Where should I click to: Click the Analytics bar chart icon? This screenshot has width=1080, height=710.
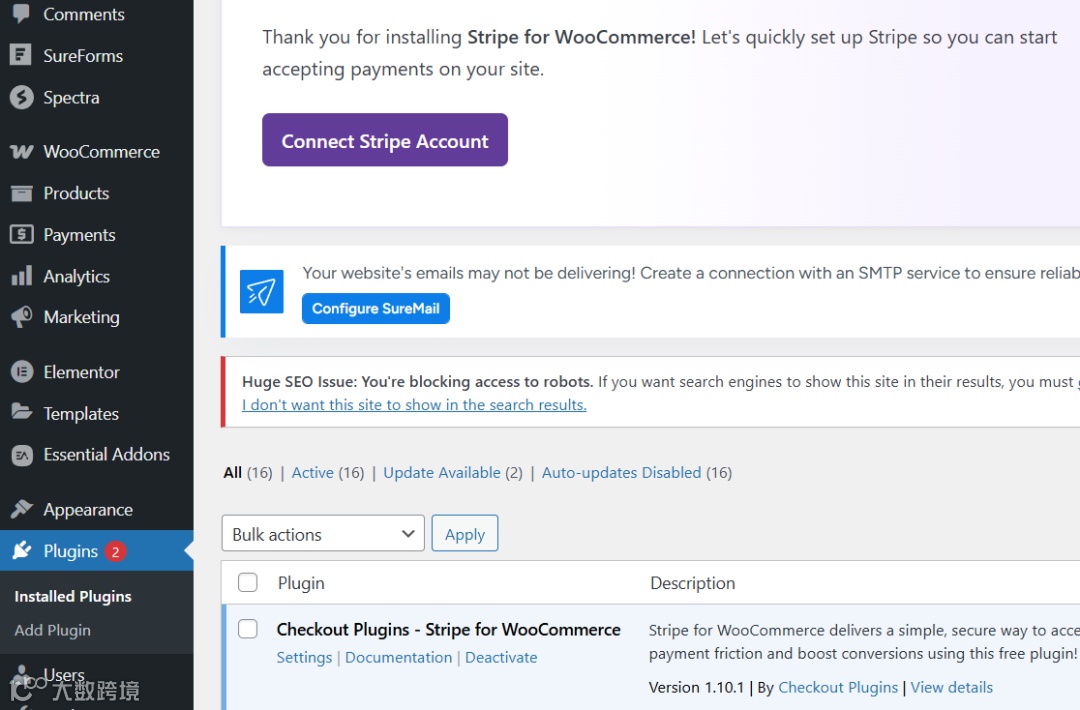coord(21,275)
